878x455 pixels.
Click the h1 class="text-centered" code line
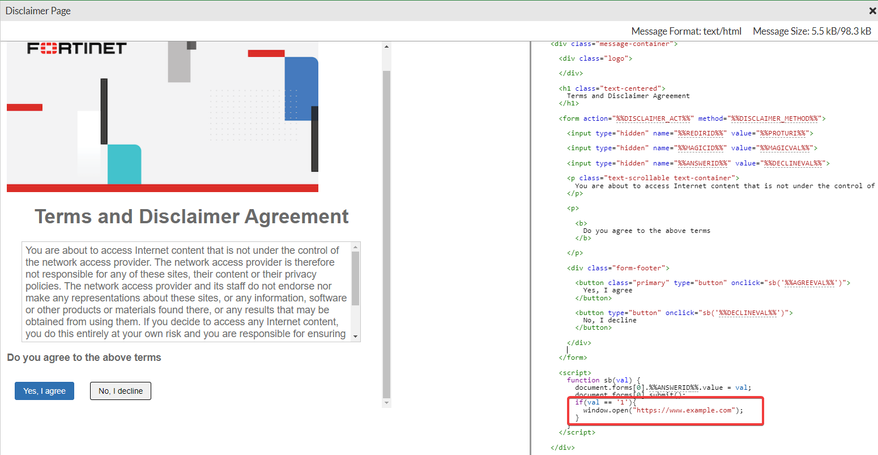(x=610, y=88)
